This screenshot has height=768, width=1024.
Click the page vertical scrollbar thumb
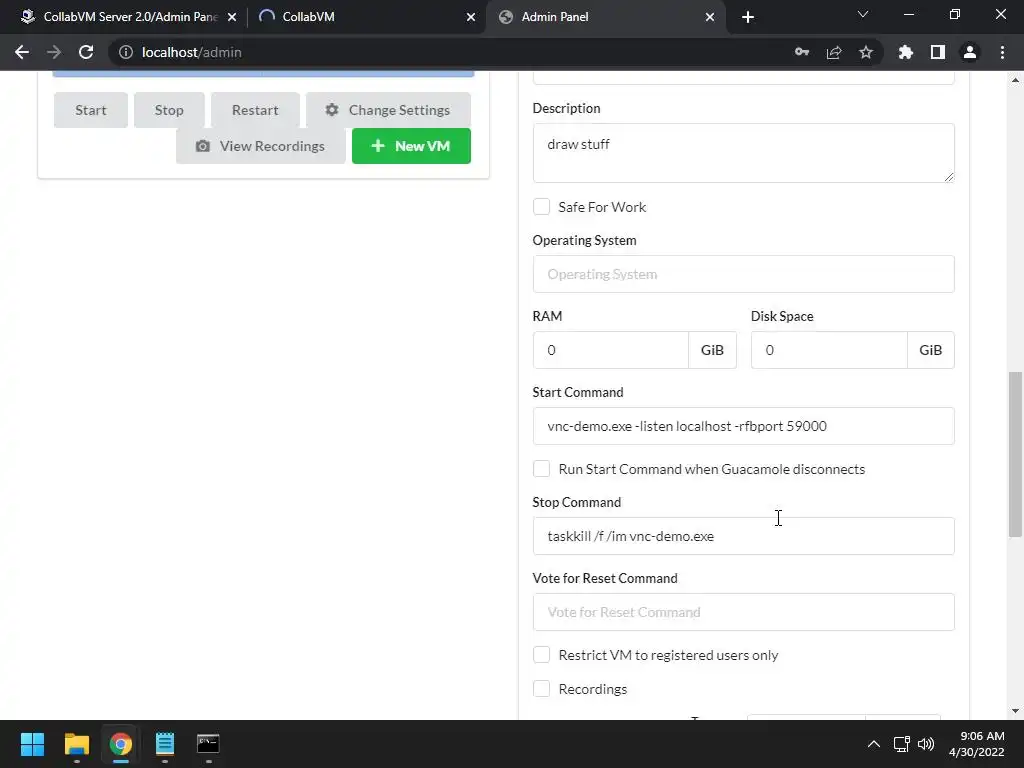(1015, 455)
